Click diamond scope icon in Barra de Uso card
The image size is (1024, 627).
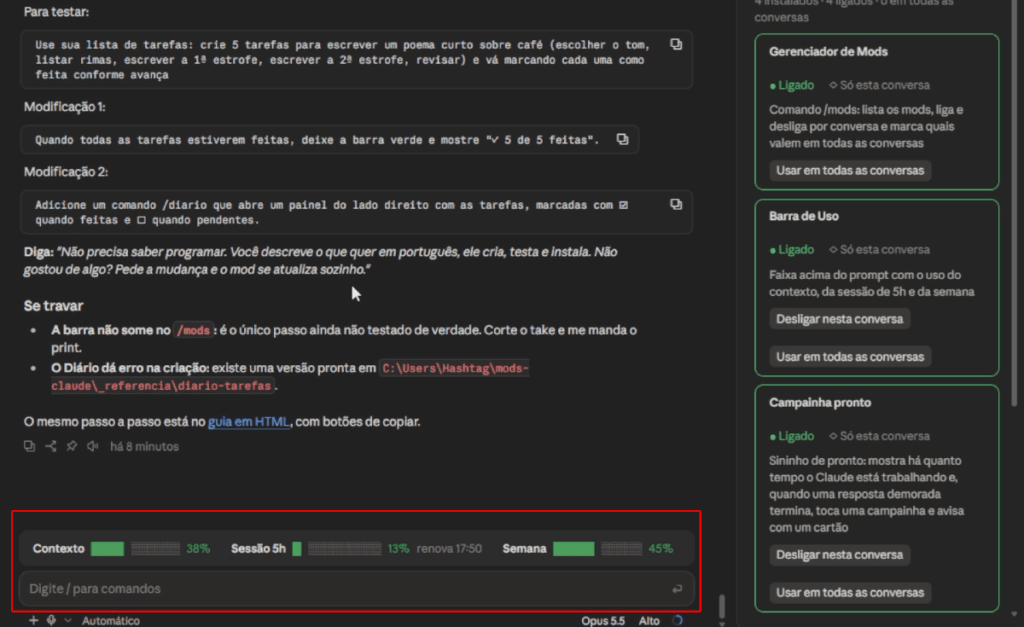tap(833, 249)
